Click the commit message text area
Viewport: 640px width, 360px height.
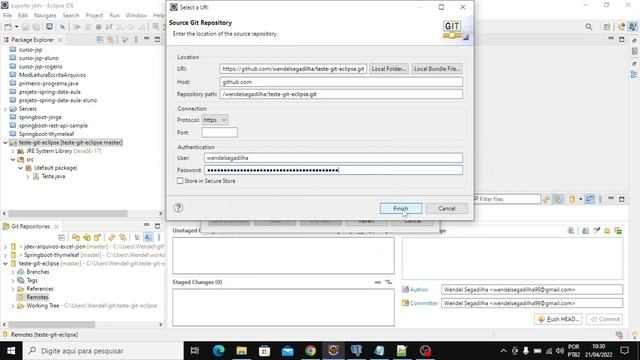click(x=513, y=258)
